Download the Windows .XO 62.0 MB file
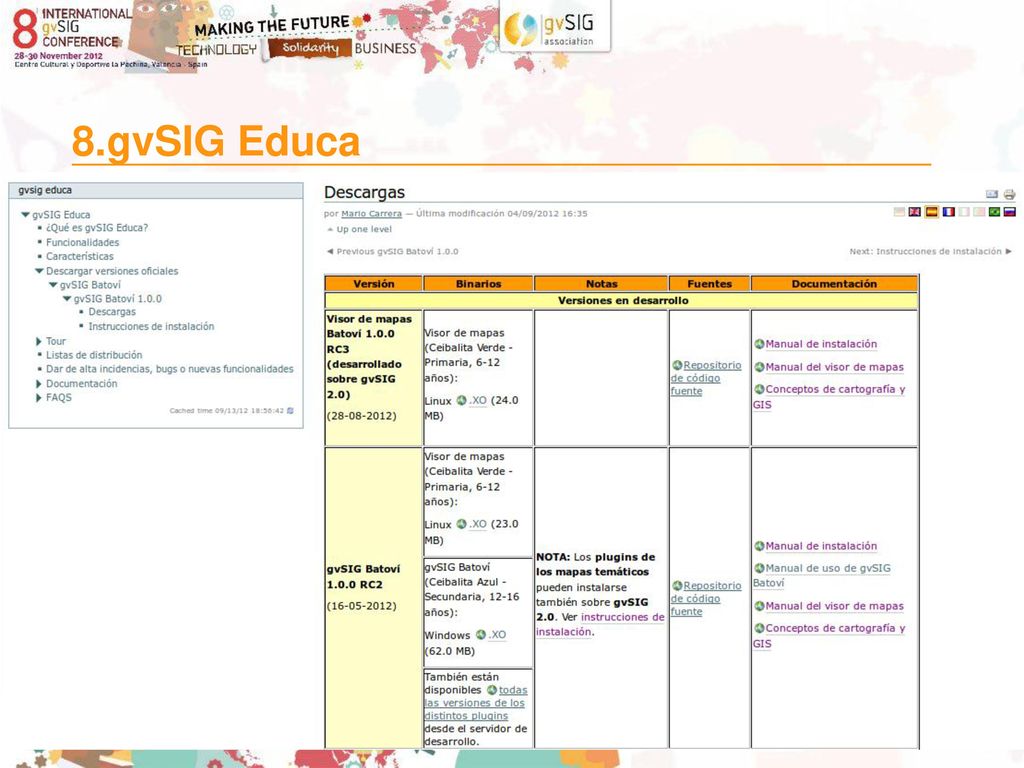This screenshot has height=768, width=1024. [x=498, y=635]
